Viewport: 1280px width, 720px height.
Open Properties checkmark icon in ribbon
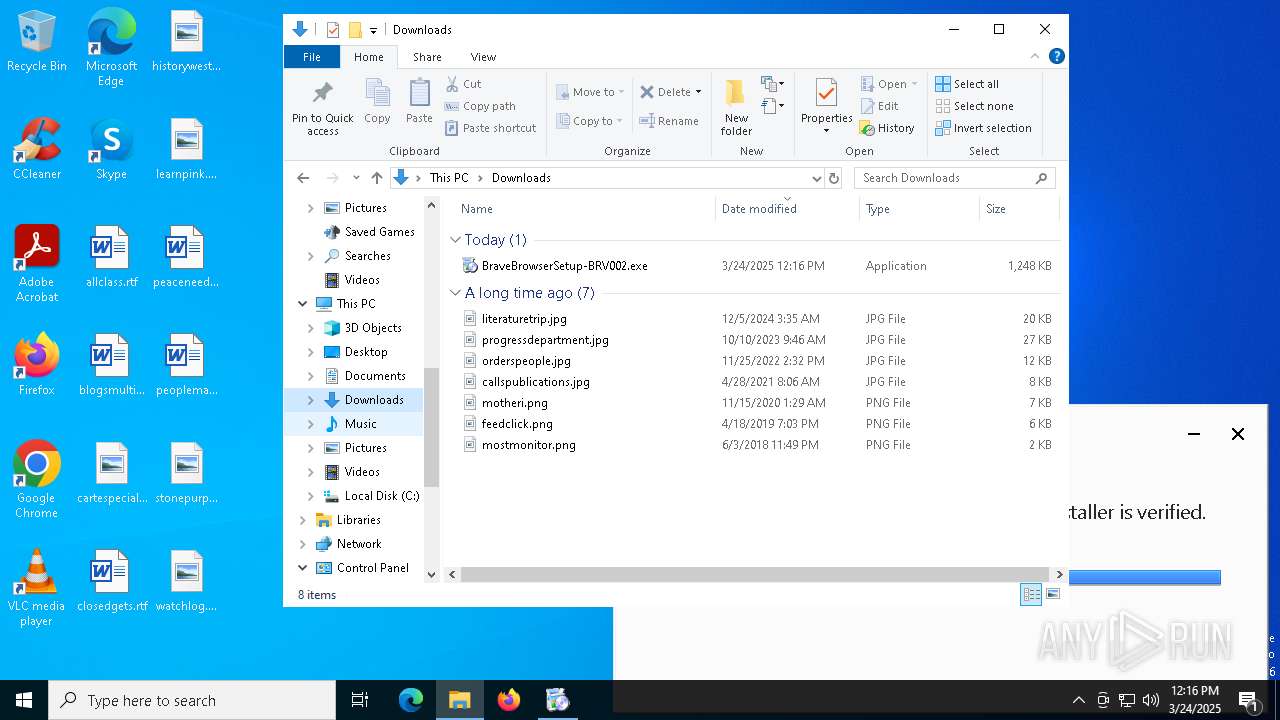(826, 93)
